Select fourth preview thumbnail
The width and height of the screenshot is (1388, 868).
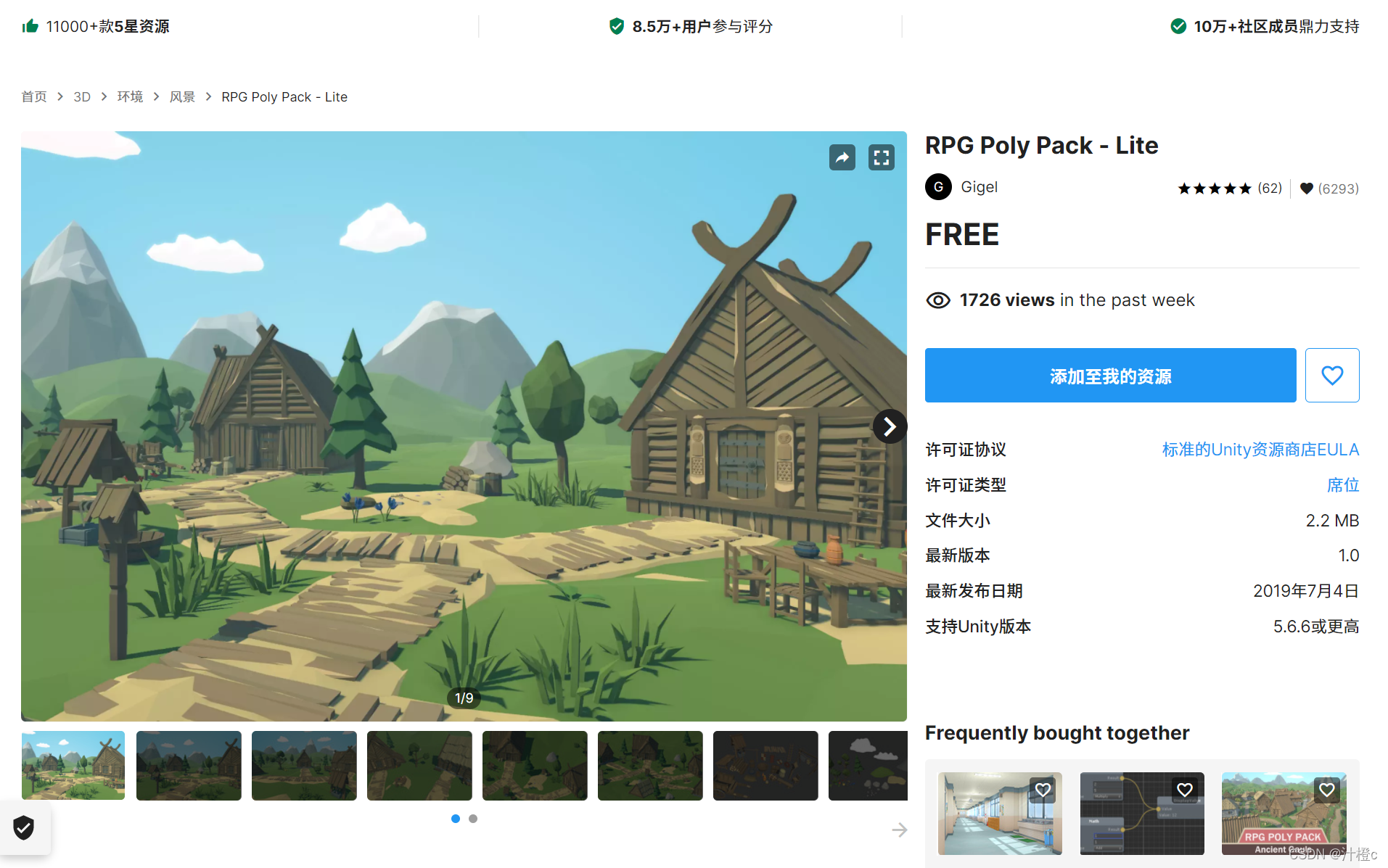[x=419, y=766]
